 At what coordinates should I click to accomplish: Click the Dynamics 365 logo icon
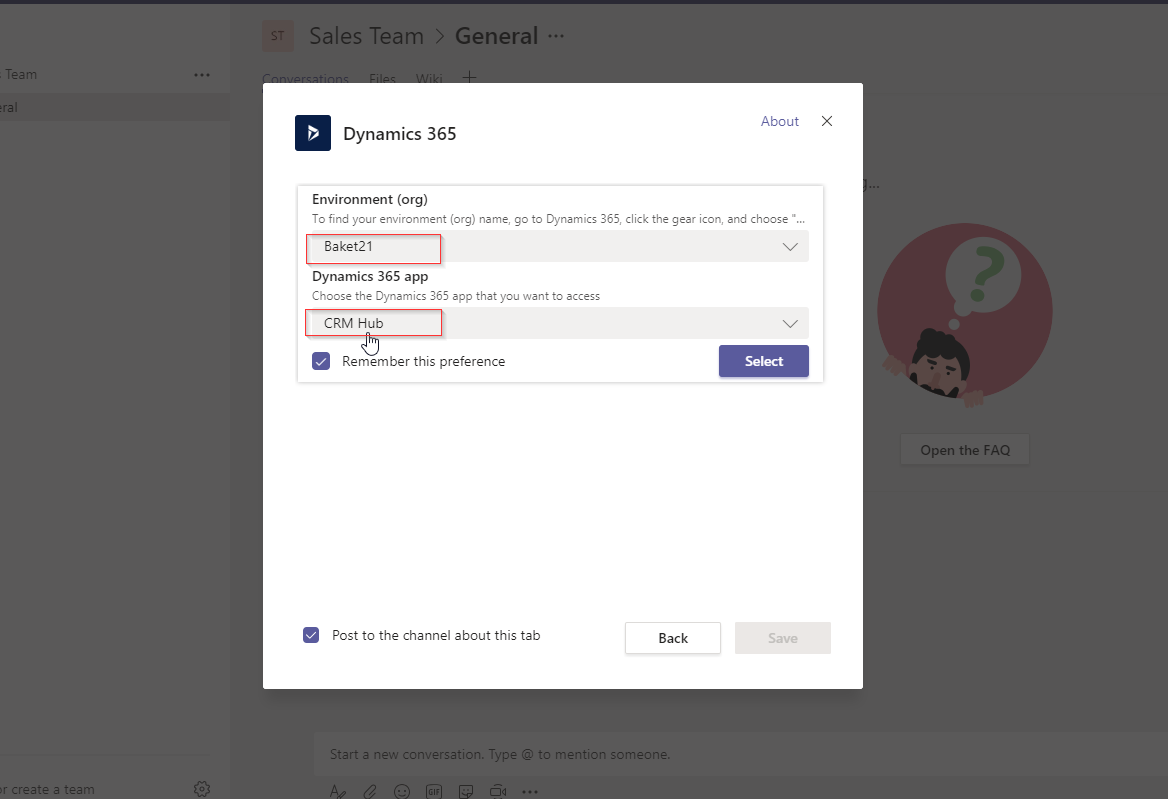pyautogui.click(x=313, y=133)
